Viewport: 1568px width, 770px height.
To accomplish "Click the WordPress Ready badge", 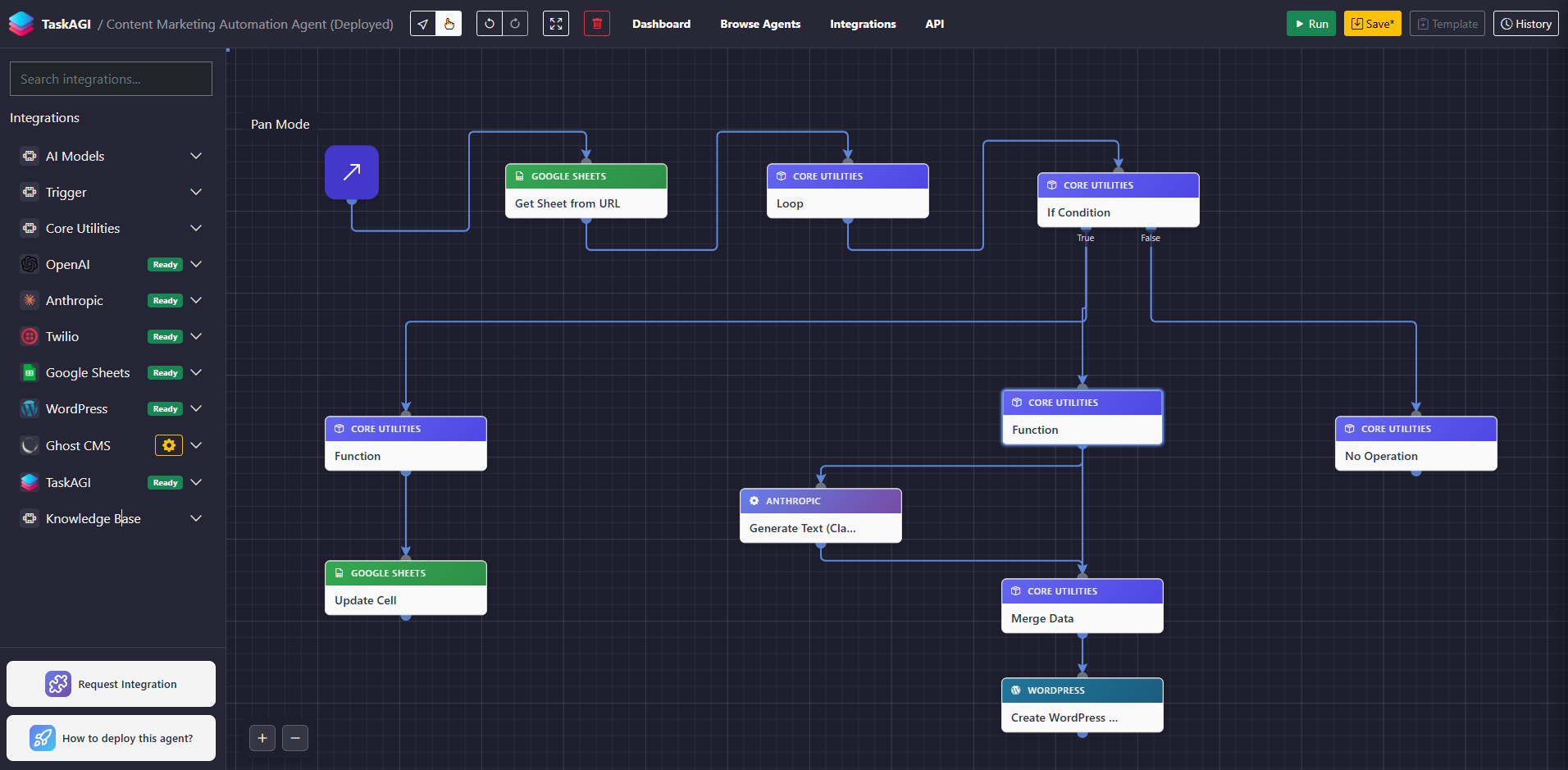I will [x=165, y=408].
